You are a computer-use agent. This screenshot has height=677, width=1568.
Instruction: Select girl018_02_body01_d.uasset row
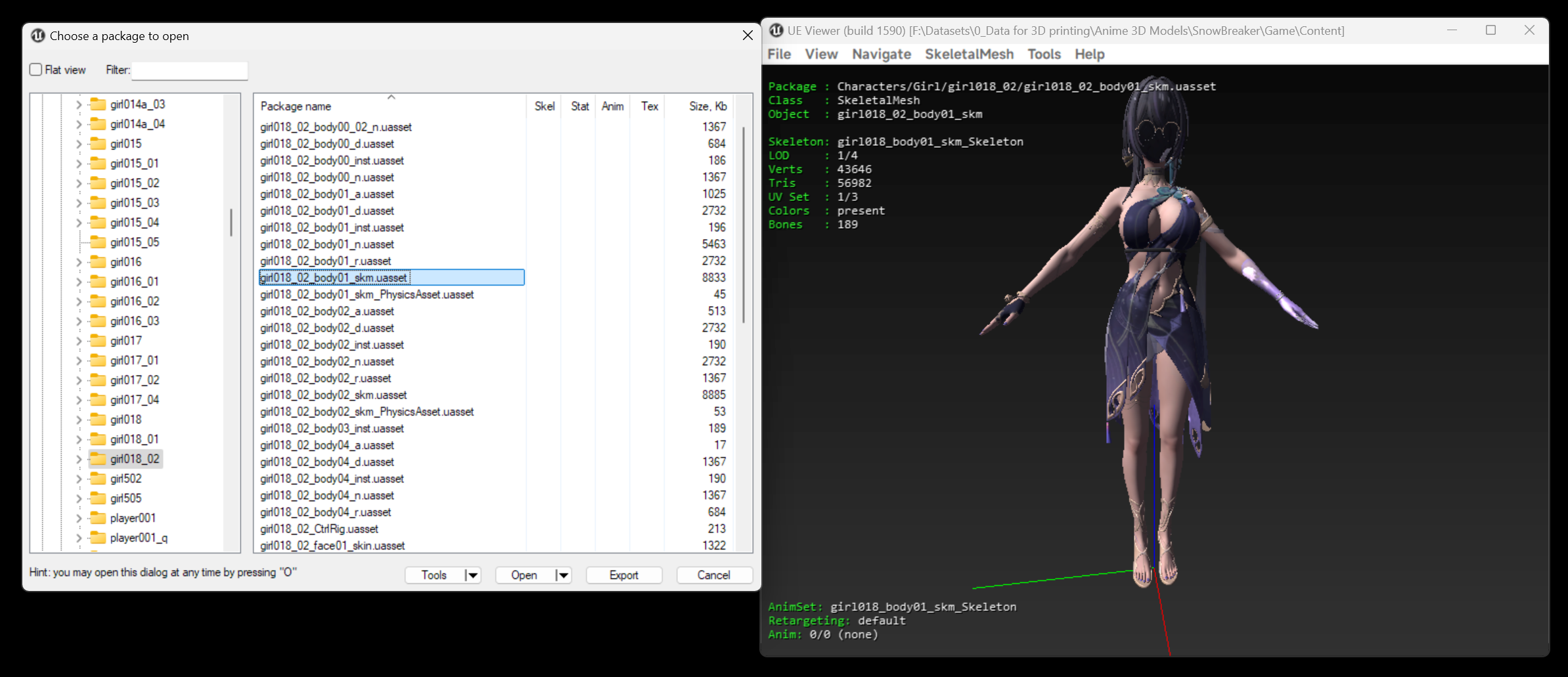tap(392, 211)
